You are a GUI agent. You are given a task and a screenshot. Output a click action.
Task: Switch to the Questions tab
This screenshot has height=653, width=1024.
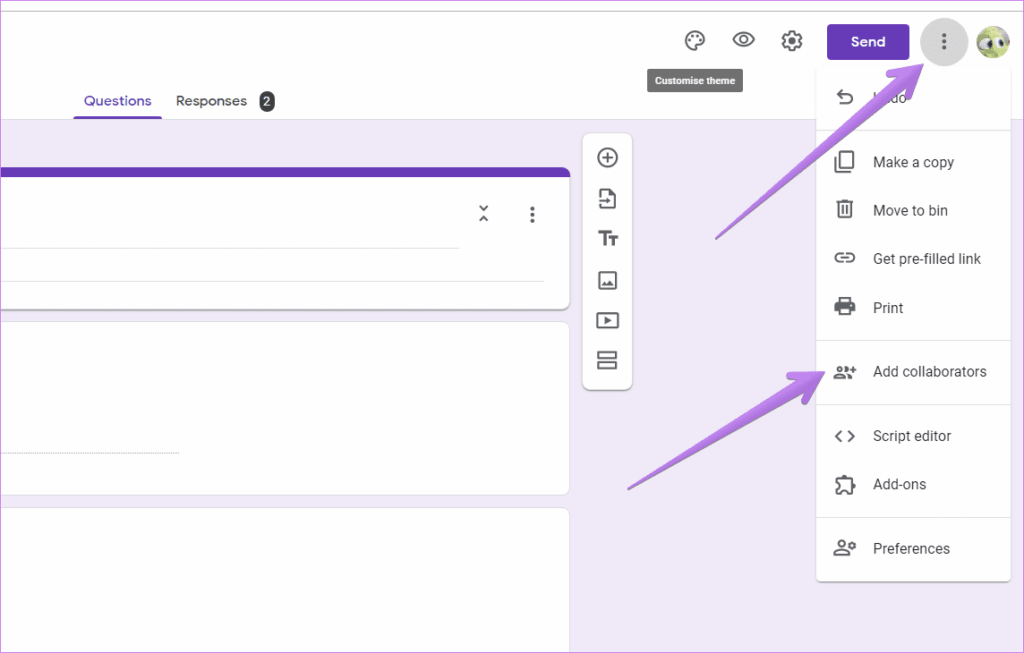[117, 100]
